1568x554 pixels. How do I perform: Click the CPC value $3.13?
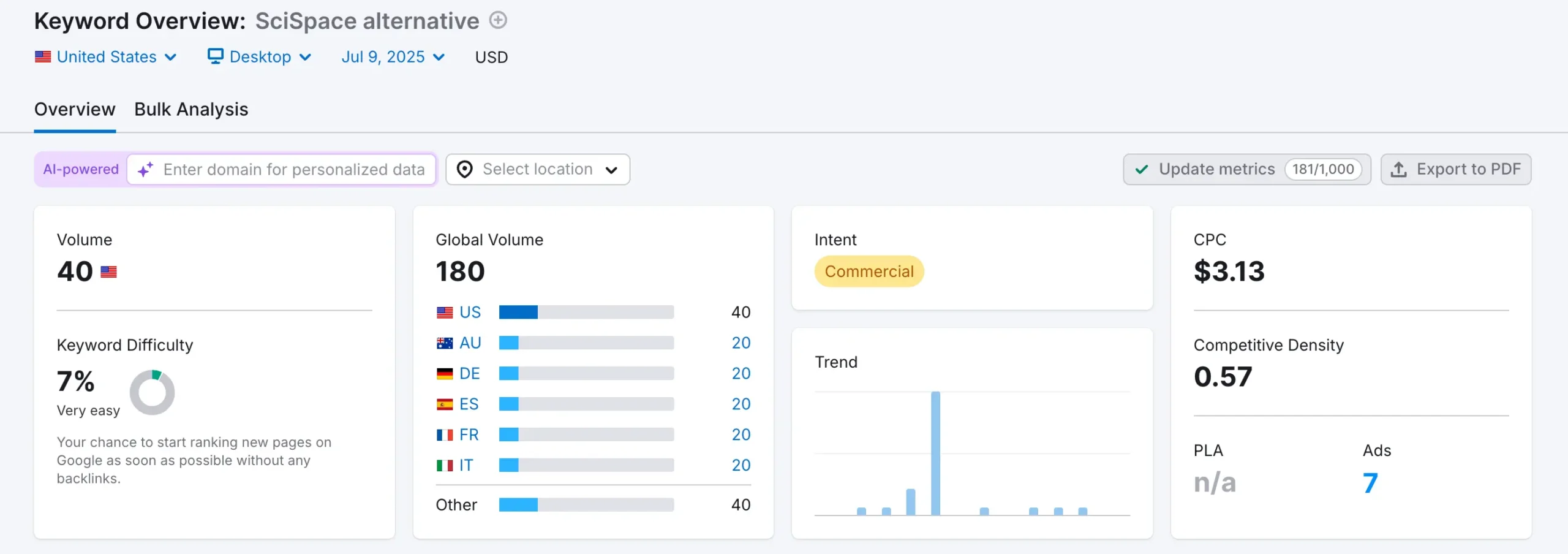(x=1229, y=271)
